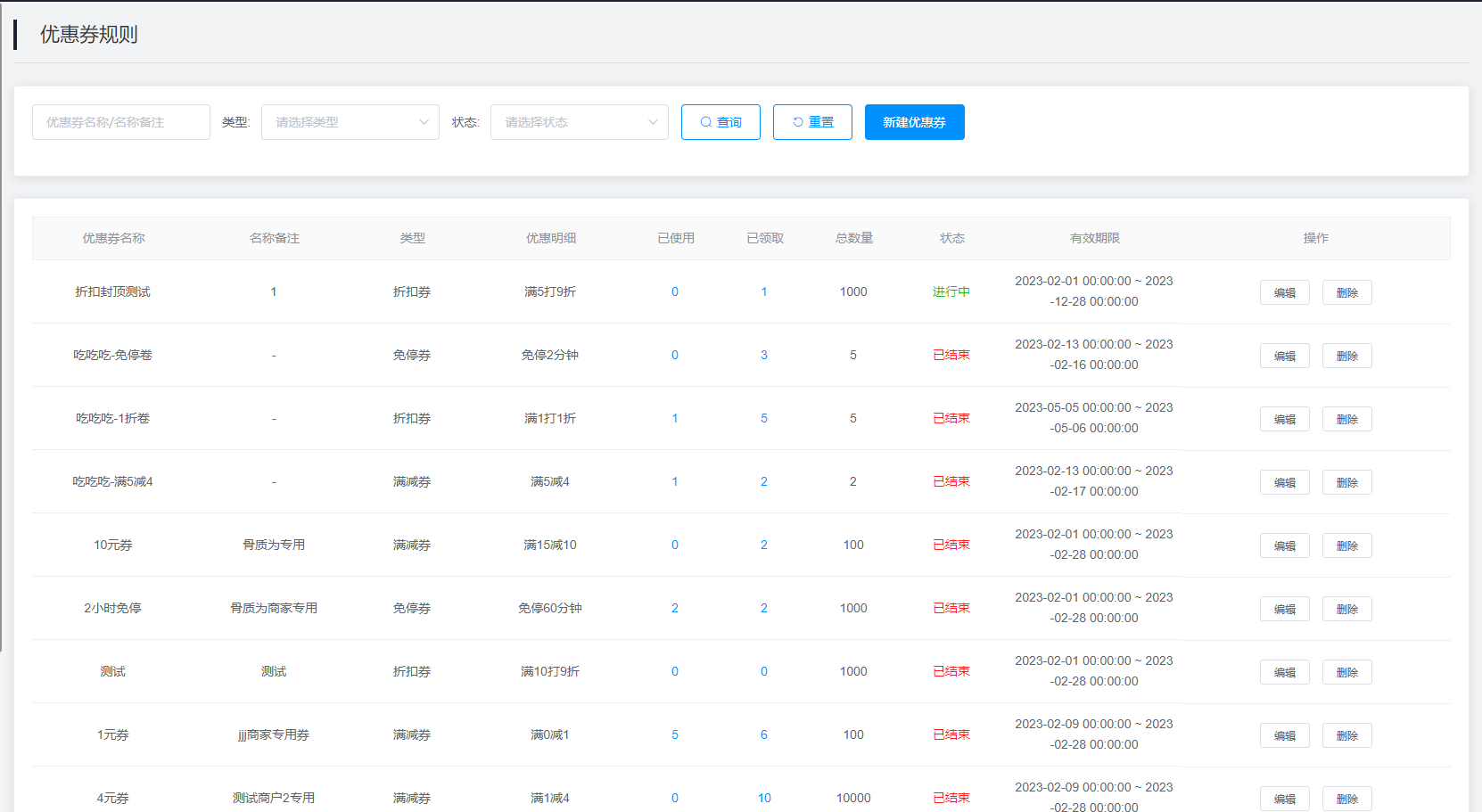Open 已领取 count for 吃吃吃-免停卷
1482x812 pixels.
point(764,355)
